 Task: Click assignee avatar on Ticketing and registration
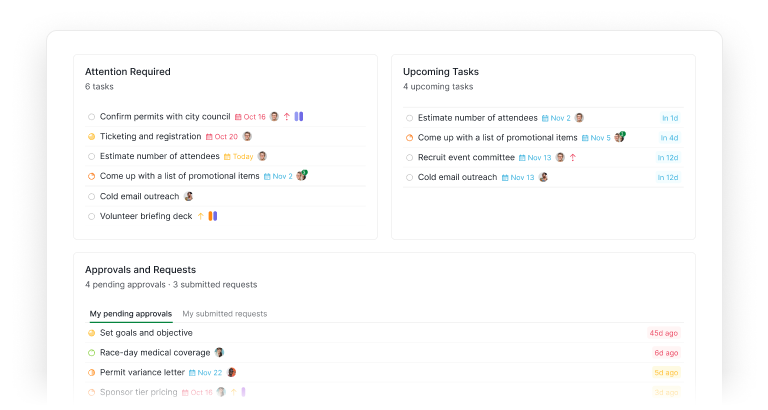247,137
